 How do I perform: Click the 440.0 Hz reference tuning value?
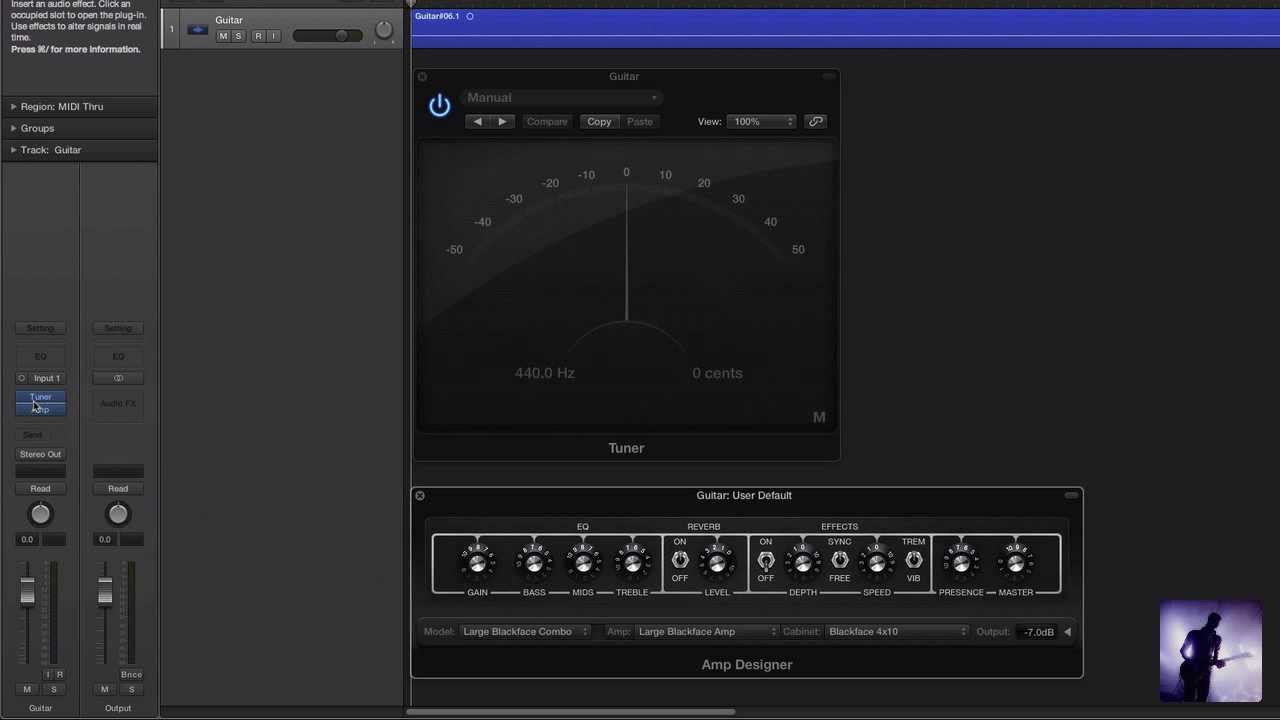(545, 373)
